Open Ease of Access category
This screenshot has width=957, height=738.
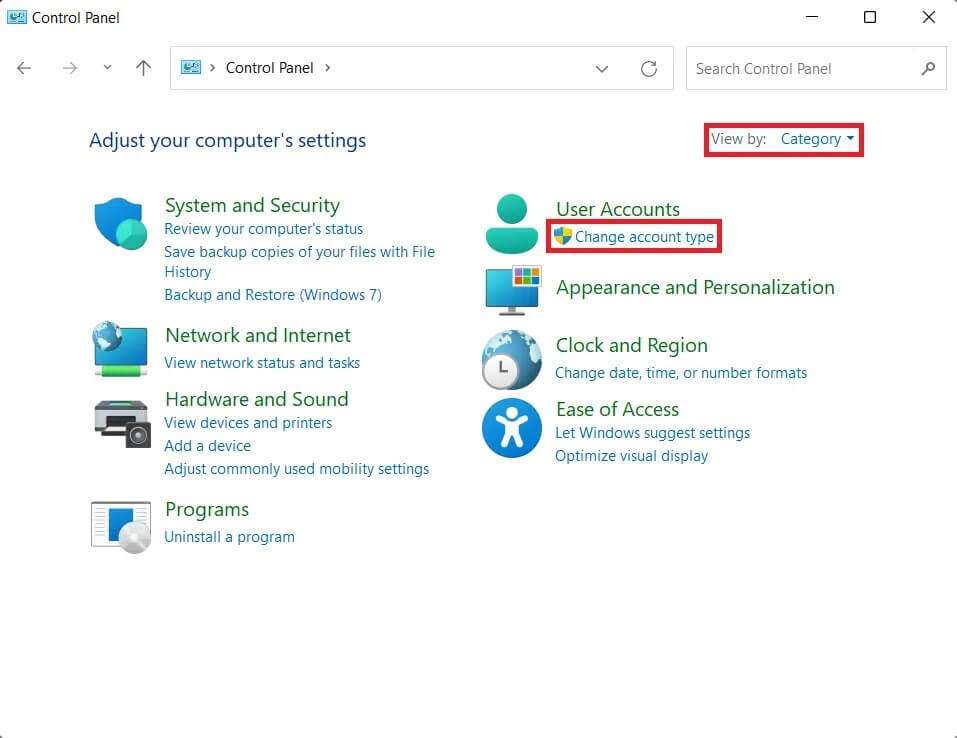(x=617, y=410)
